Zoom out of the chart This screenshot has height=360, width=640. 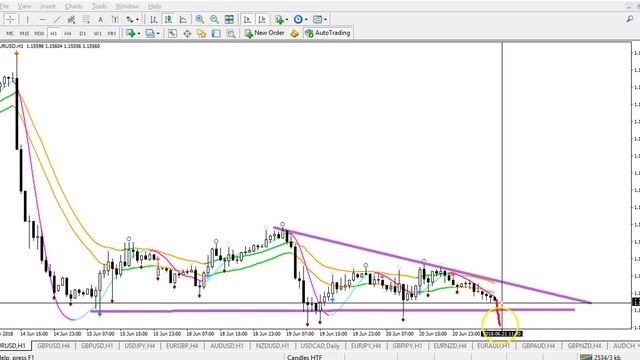pos(214,19)
